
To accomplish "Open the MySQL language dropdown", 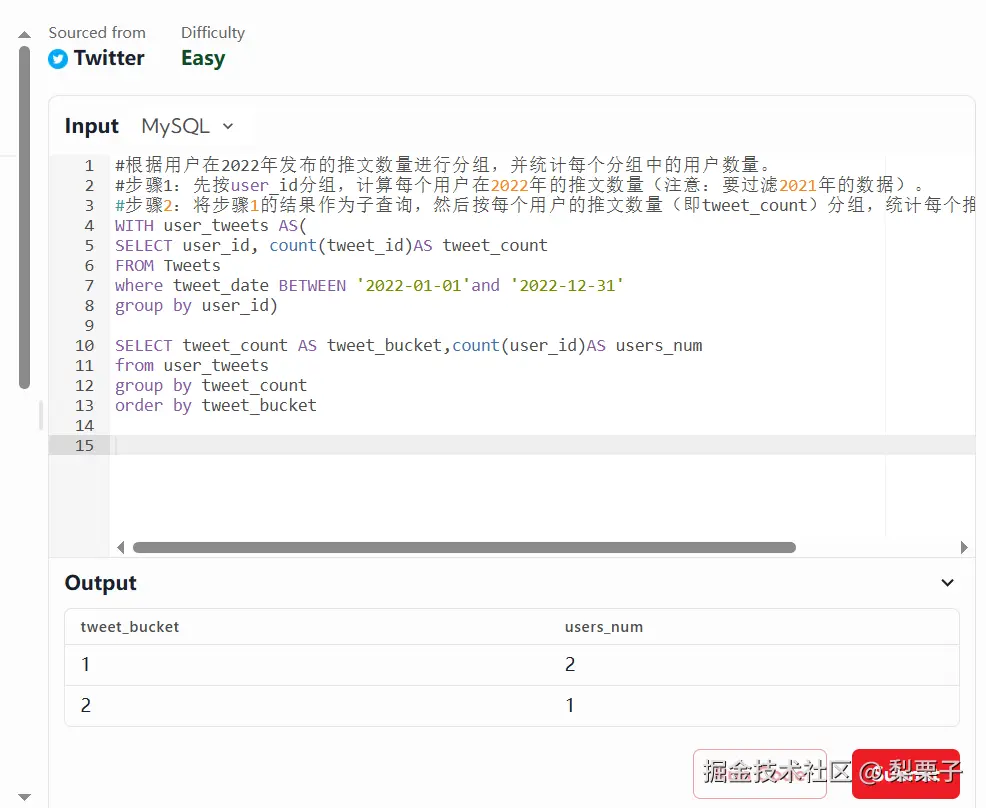I will [x=188, y=126].
